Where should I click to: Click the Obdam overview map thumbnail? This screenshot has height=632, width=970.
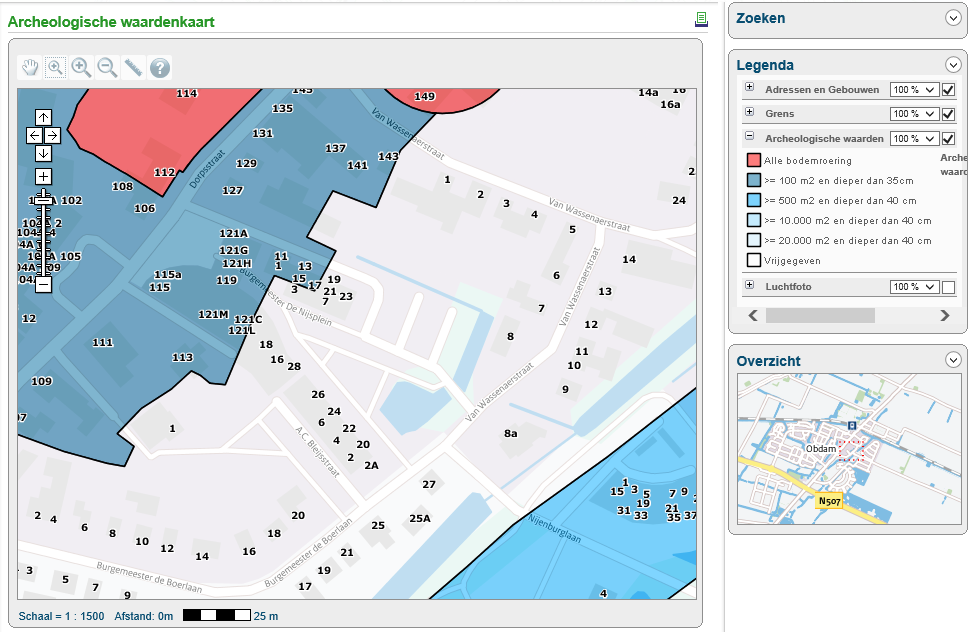click(849, 449)
